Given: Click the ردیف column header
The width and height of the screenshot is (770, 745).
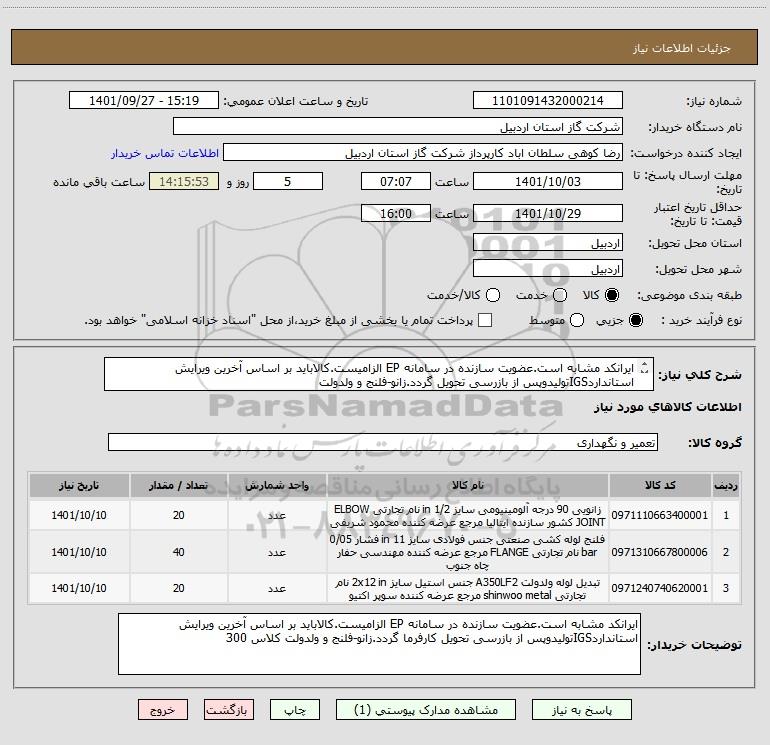Looking at the screenshot, I should click(x=726, y=485).
